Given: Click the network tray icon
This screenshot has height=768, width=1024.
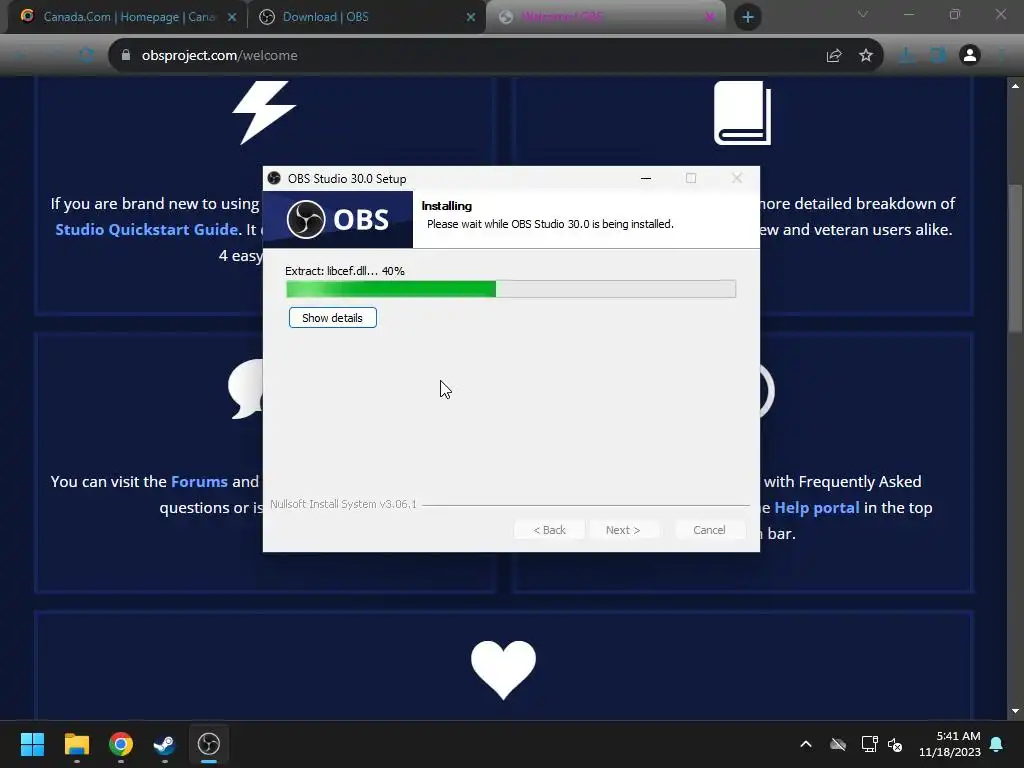Looking at the screenshot, I should (869, 744).
